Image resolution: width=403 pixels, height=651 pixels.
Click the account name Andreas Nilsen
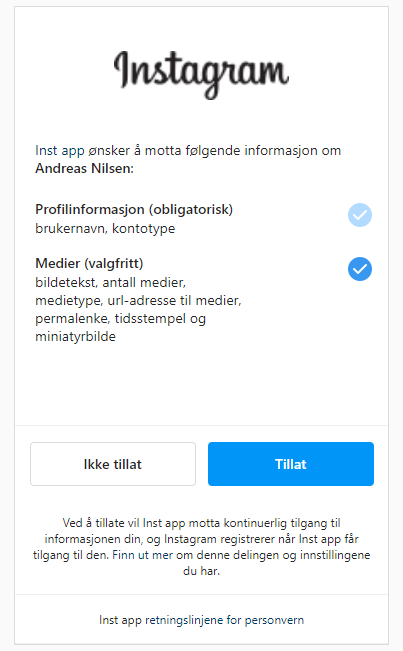(x=84, y=169)
